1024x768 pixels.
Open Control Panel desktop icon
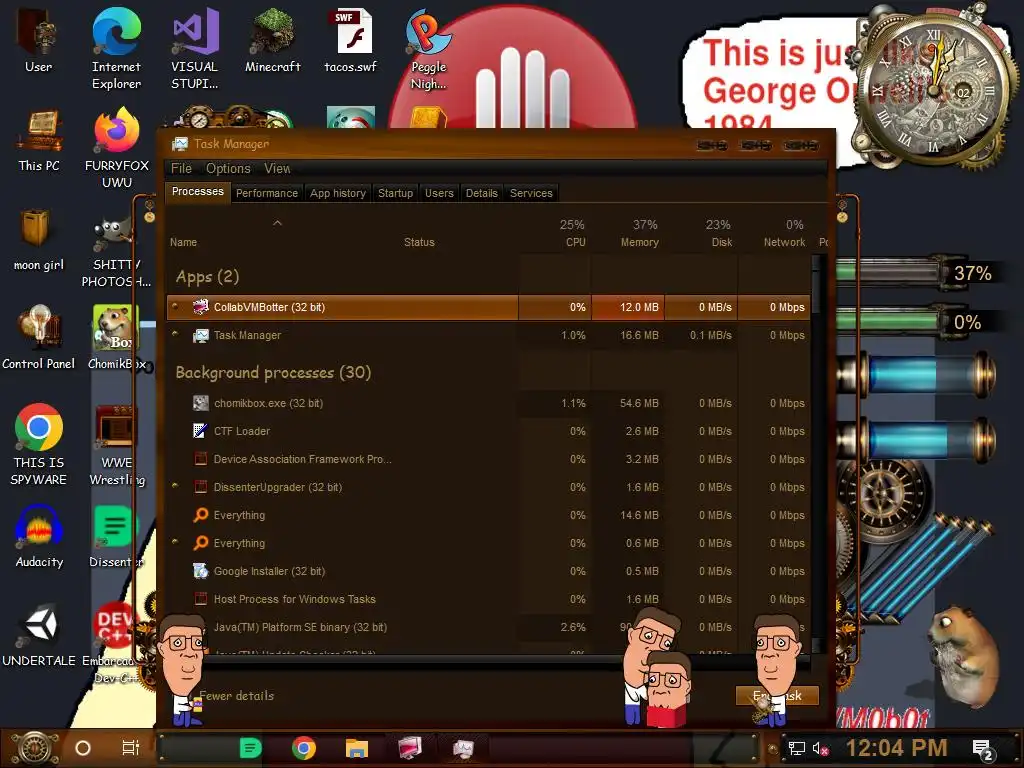pyautogui.click(x=39, y=337)
